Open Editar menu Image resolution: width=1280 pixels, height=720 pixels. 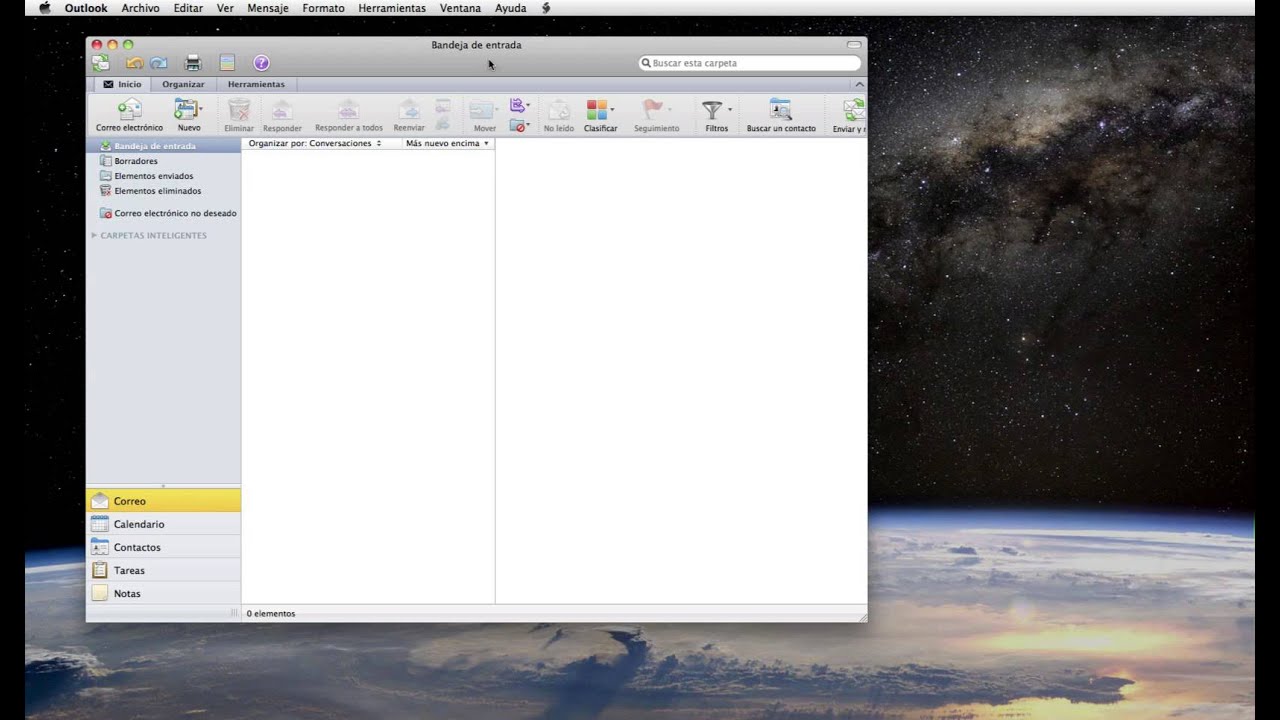point(188,8)
